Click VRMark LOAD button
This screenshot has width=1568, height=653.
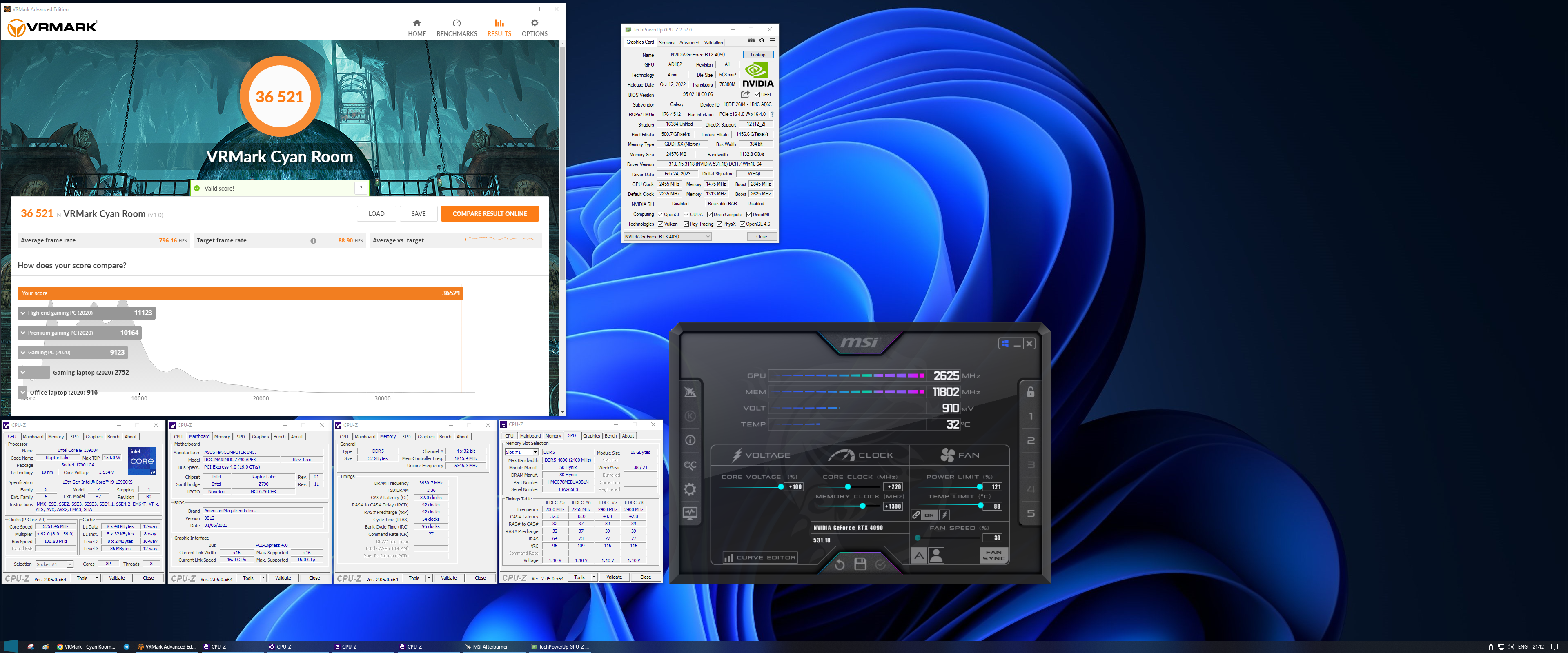(376, 214)
